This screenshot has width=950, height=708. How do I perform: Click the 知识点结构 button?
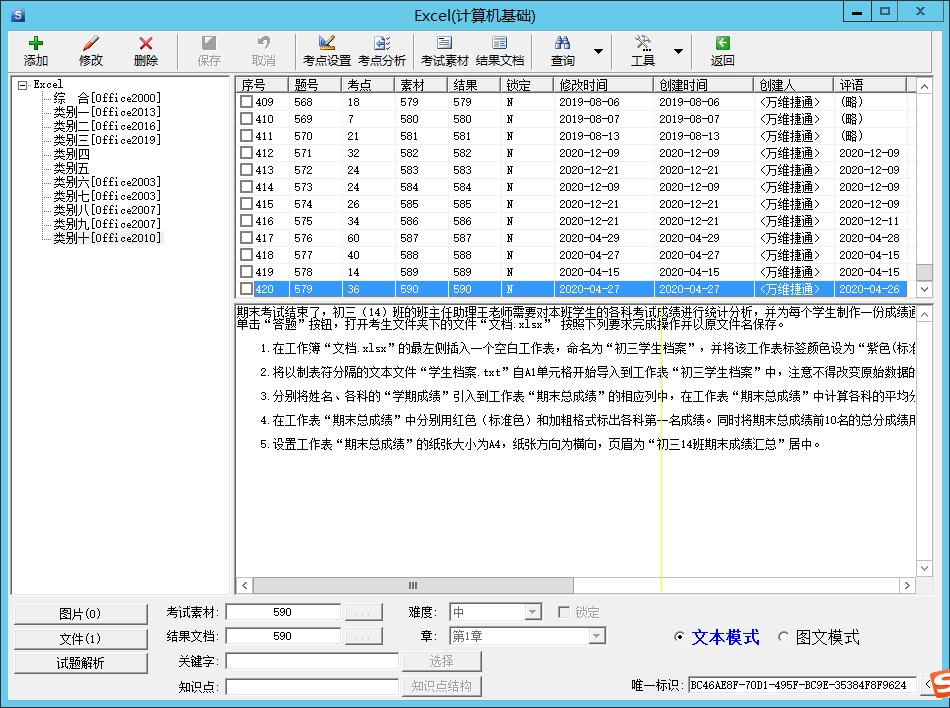pos(442,686)
